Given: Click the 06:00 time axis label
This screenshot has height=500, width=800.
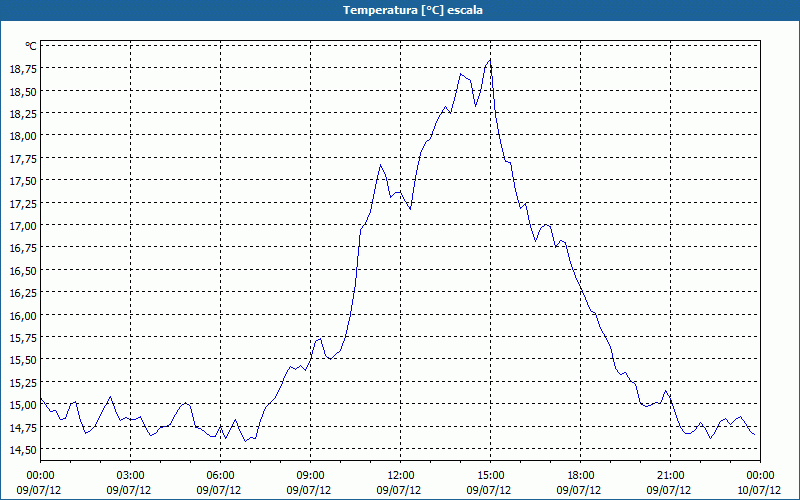Looking at the screenshot, I should click(220, 476).
